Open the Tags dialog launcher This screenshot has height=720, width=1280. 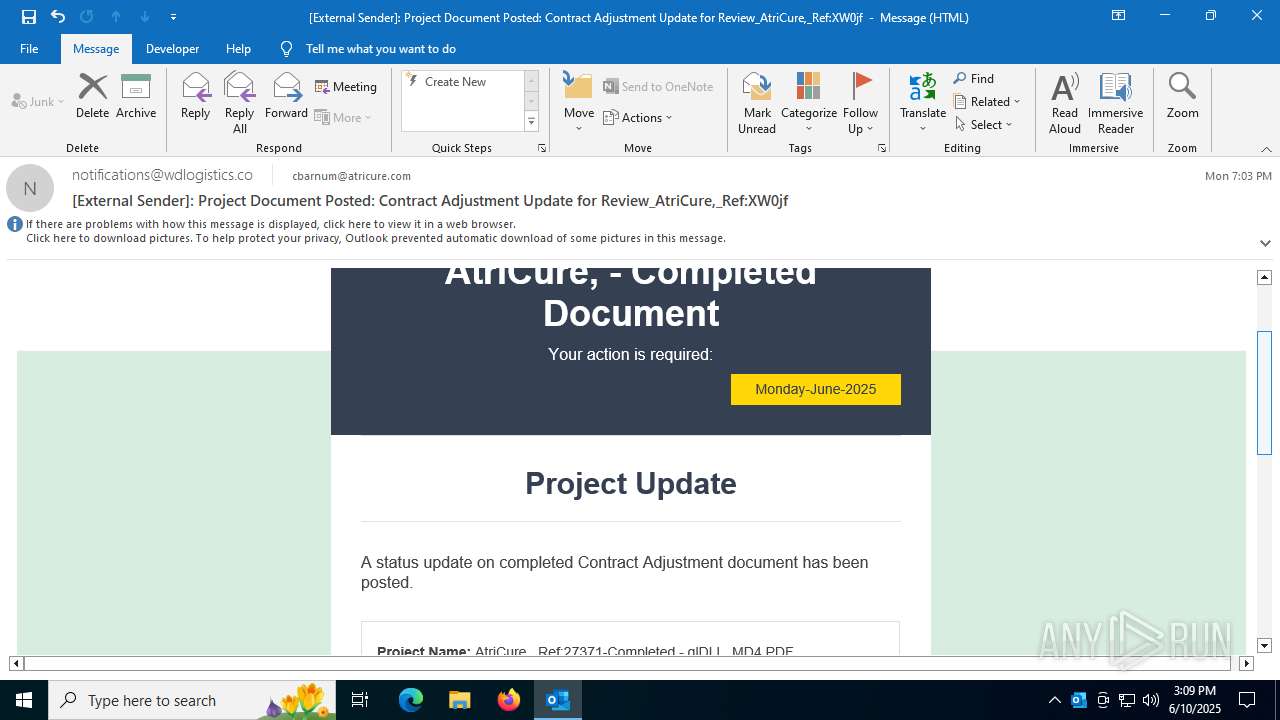(882, 148)
